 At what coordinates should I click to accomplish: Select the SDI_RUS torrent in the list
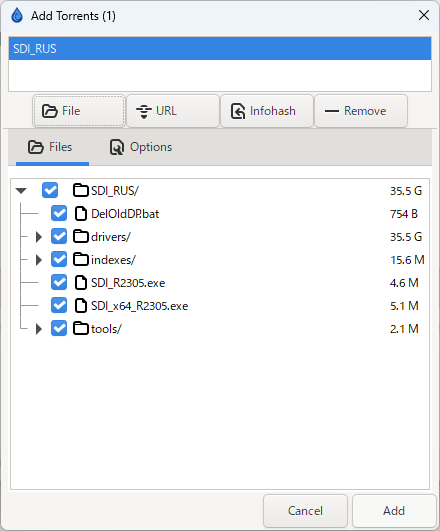[220, 49]
